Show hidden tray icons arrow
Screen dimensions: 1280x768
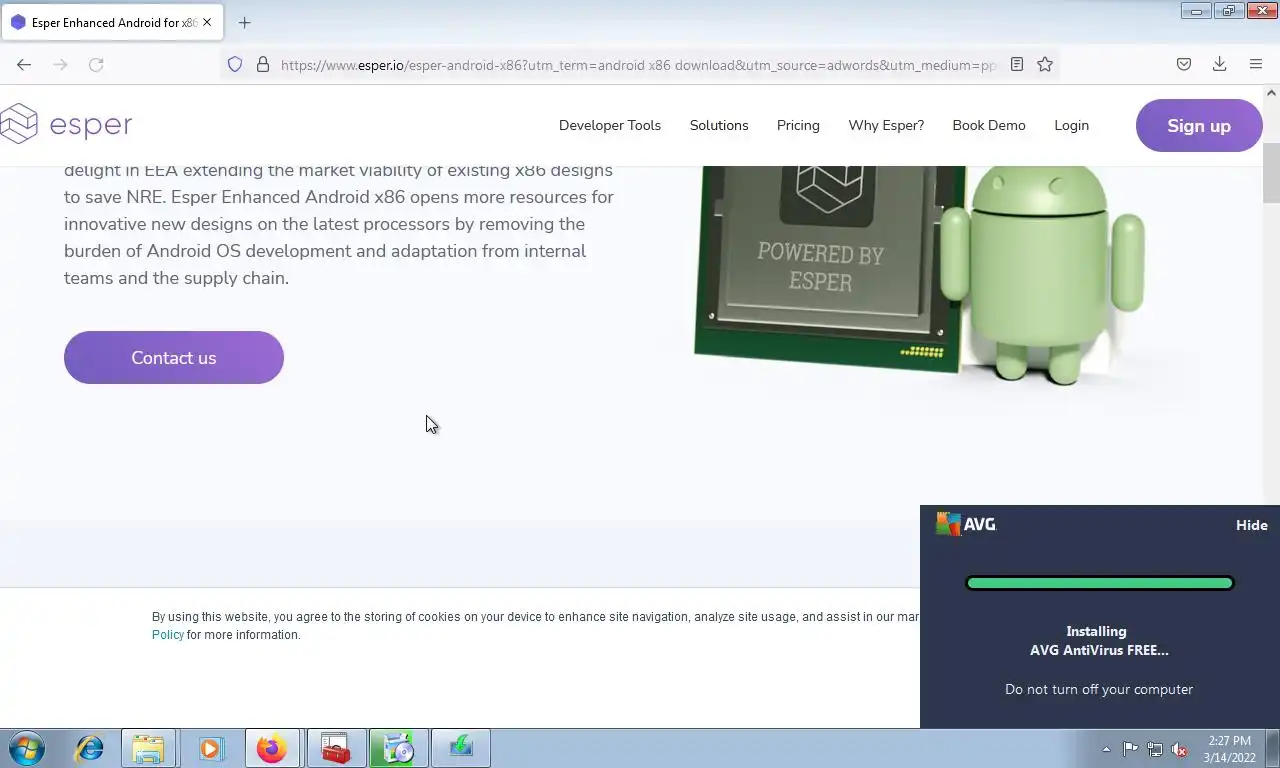[1106, 749]
